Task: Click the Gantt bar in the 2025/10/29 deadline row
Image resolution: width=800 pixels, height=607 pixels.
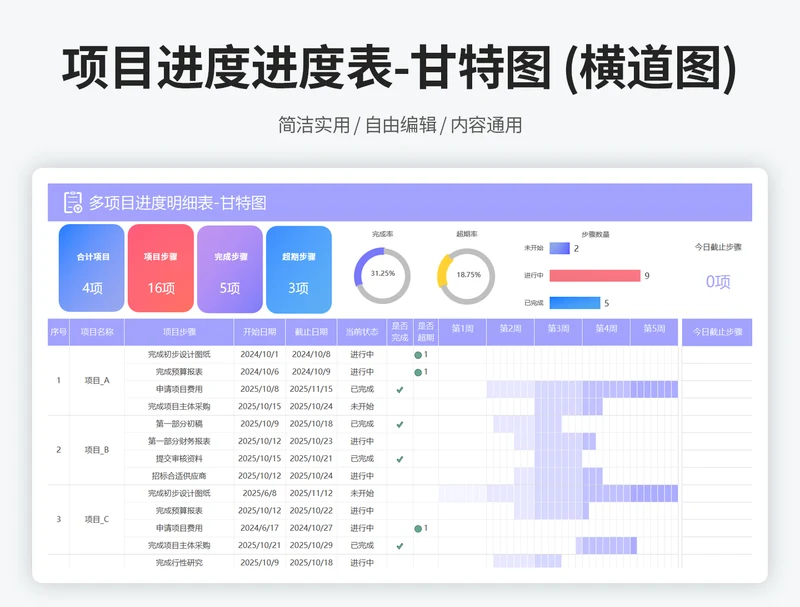Action: click(x=606, y=545)
